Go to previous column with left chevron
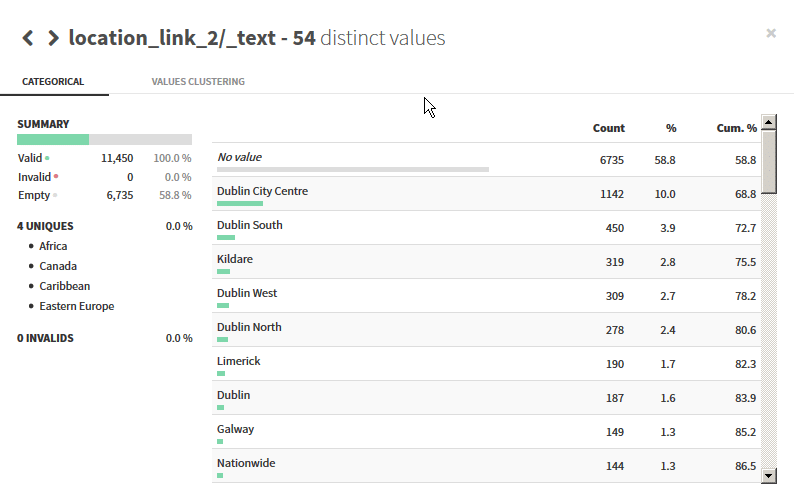 (28, 38)
